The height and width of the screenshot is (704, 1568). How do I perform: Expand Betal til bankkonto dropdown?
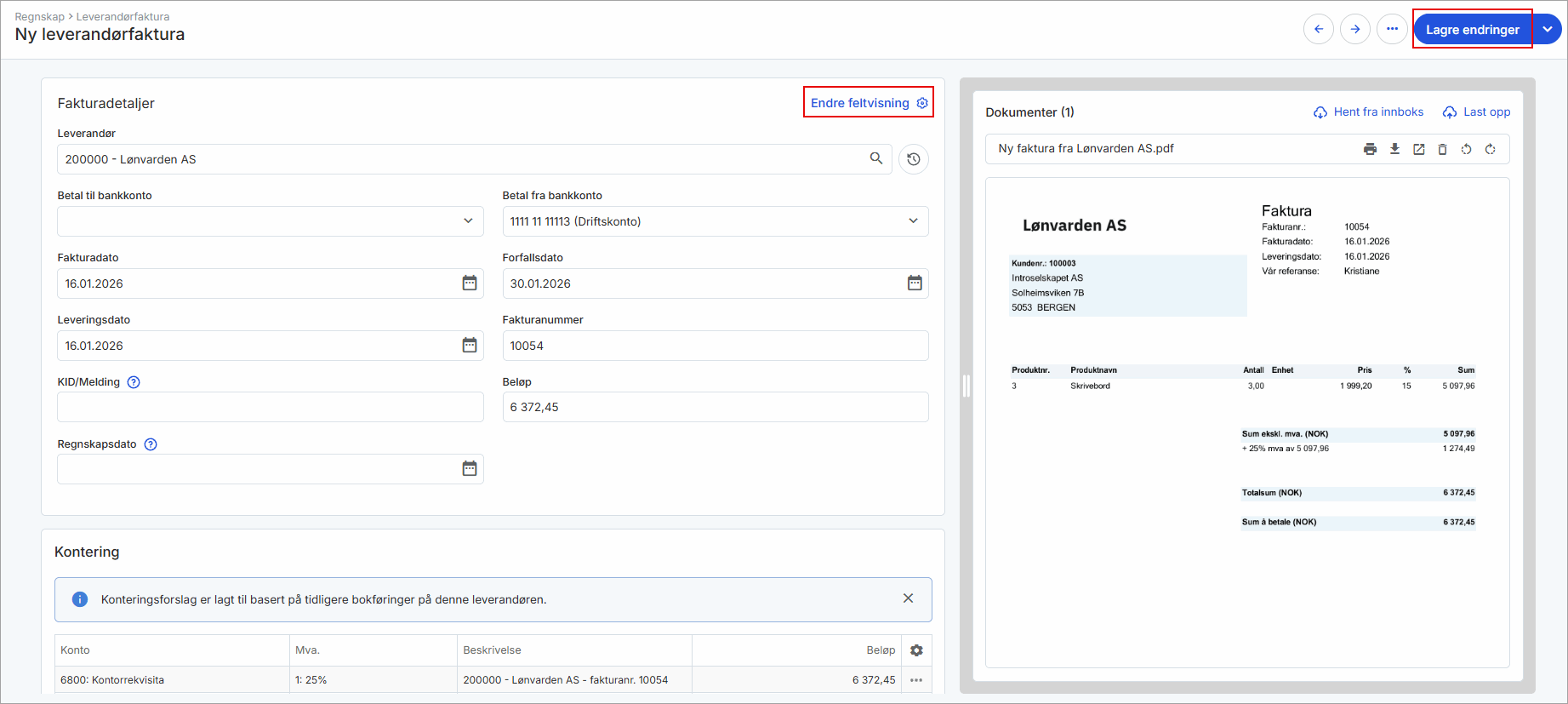[467, 221]
